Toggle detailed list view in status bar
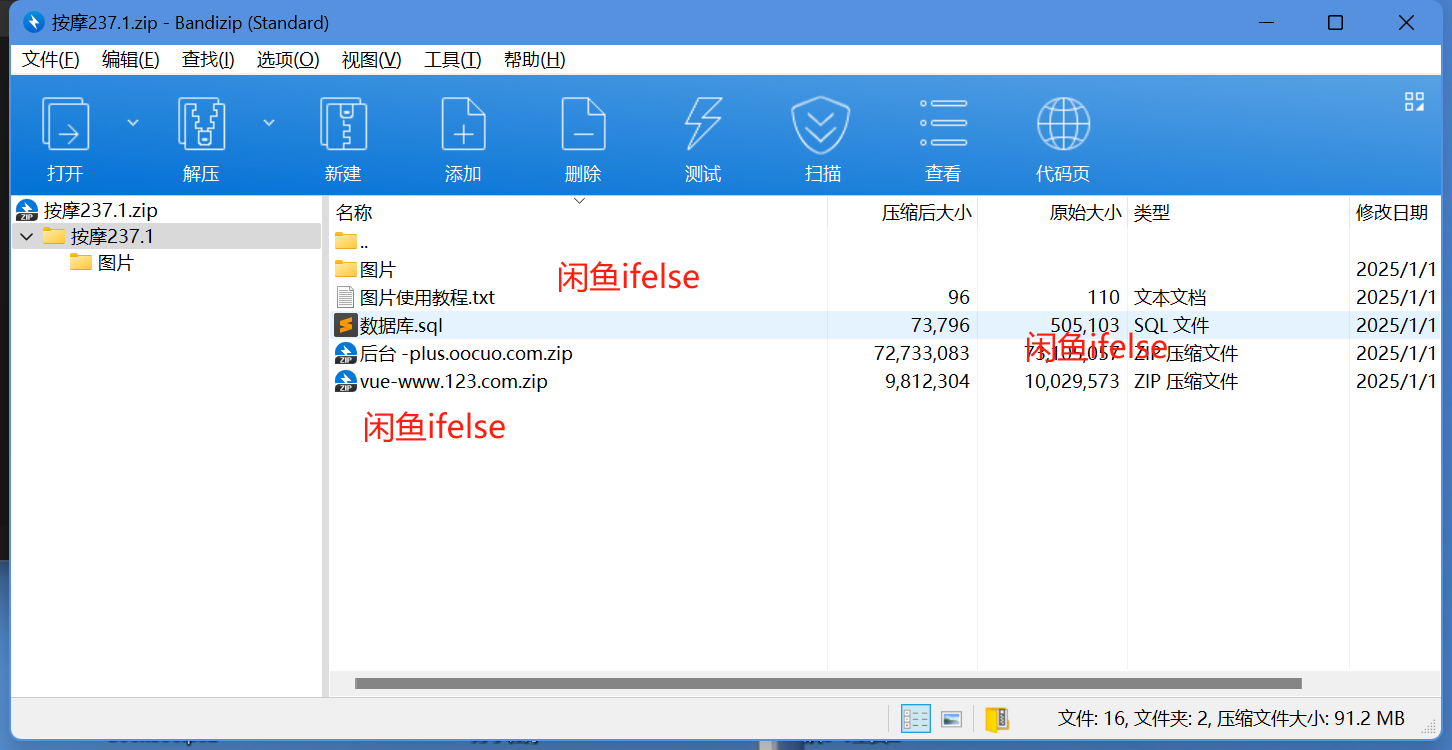1452x750 pixels. pyautogui.click(x=915, y=719)
